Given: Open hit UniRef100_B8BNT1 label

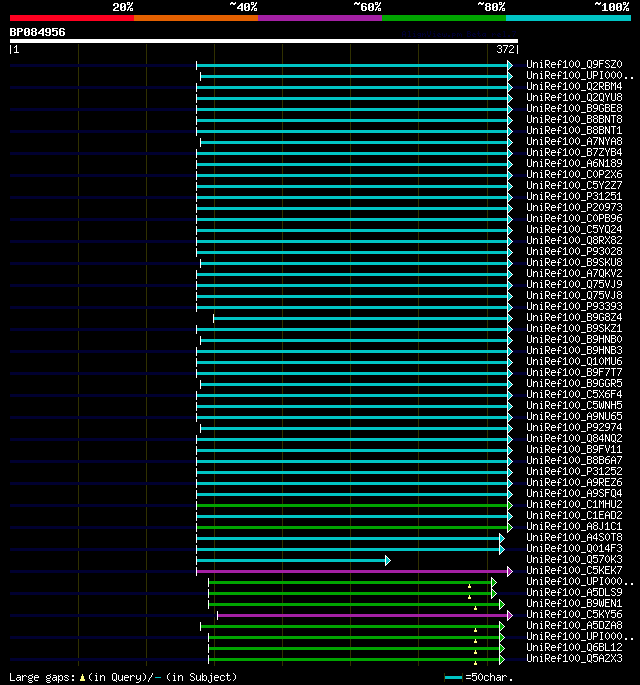Looking at the screenshot, I should pos(574,130).
